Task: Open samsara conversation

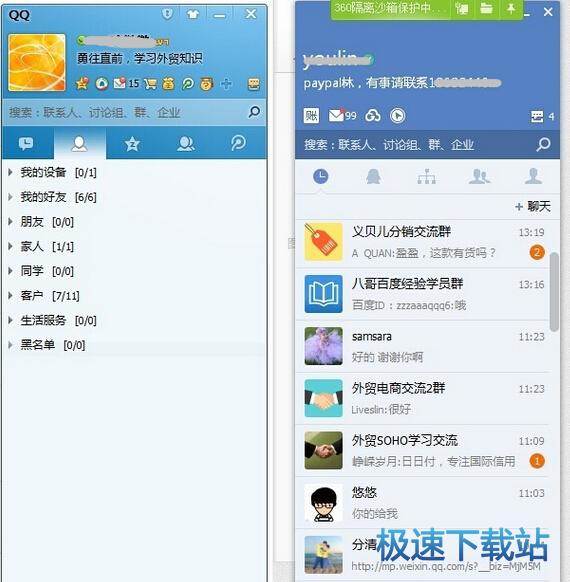Action: [423, 346]
